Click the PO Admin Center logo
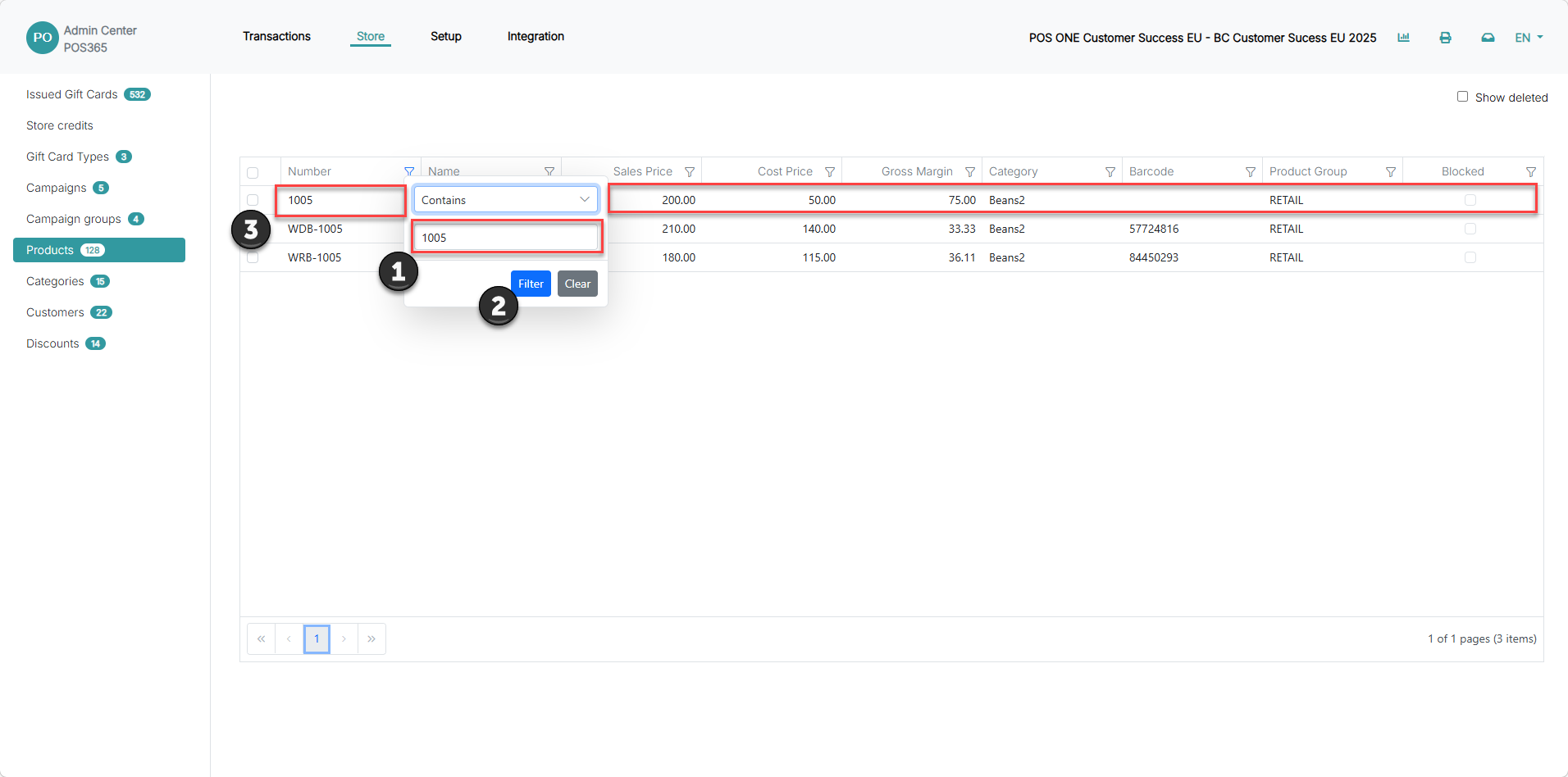The height and width of the screenshot is (777, 1568). pos(43,38)
